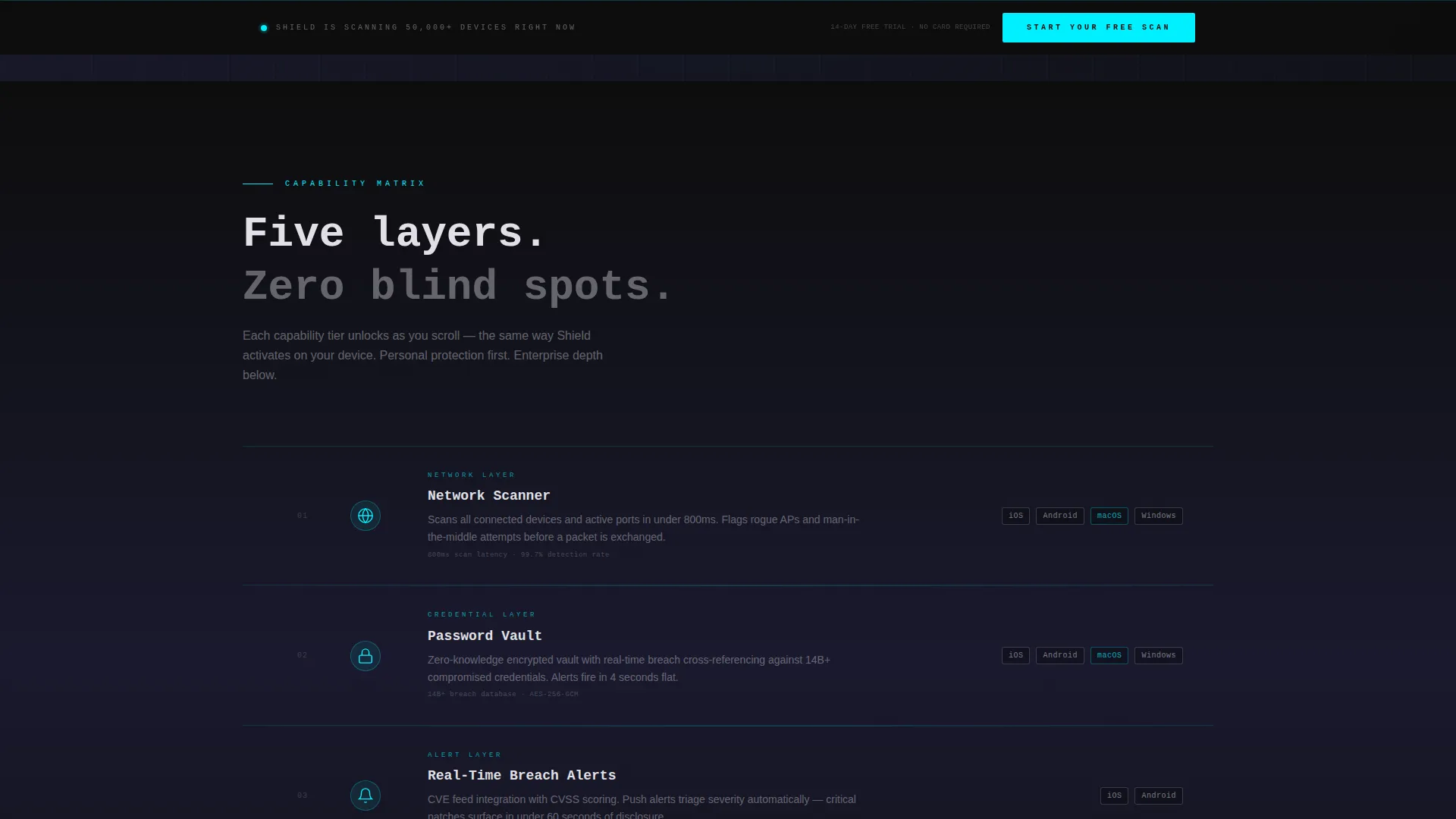The image size is (1456, 819).
Task: Click the Network Scanner description text
Action: point(643,528)
